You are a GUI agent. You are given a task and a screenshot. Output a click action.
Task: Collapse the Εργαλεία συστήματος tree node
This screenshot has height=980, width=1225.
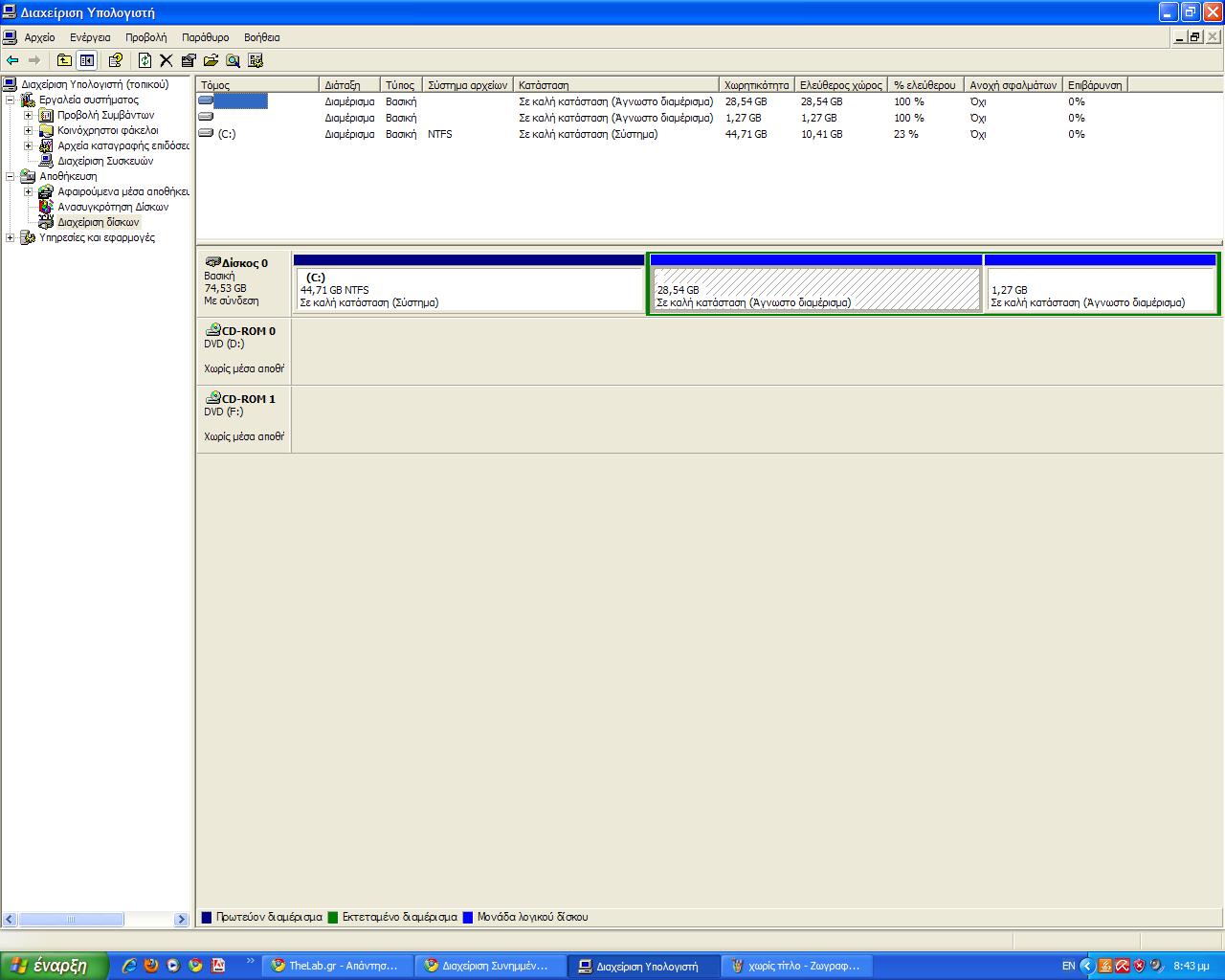pos(11,100)
